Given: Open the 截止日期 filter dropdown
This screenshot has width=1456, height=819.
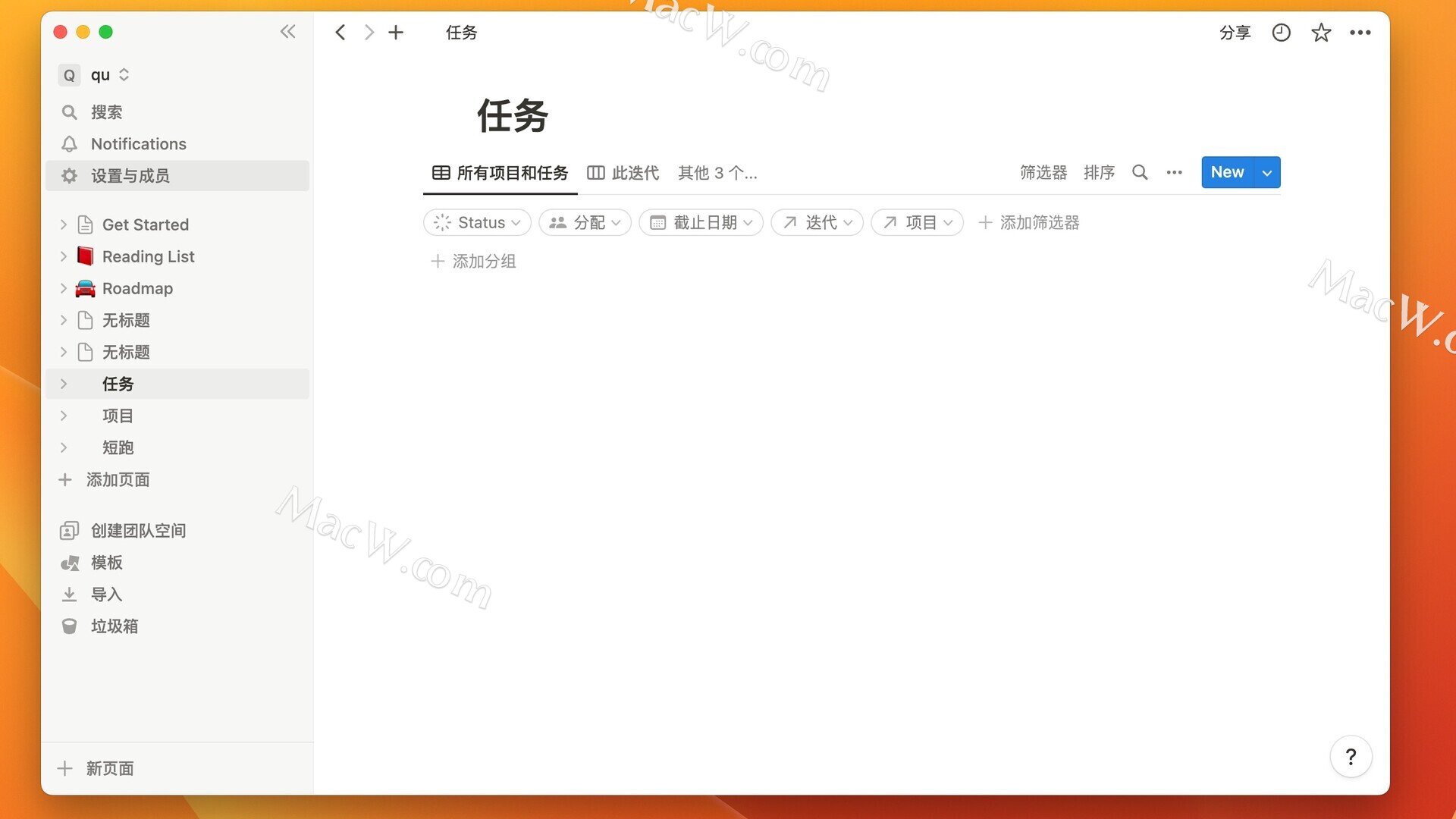Looking at the screenshot, I should [701, 222].
